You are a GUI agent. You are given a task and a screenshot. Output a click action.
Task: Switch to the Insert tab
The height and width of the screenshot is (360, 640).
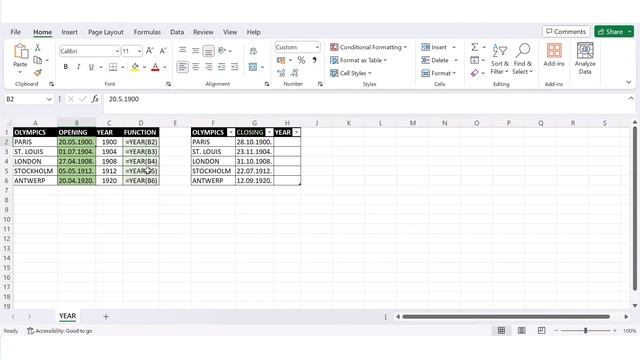point(69,32)
